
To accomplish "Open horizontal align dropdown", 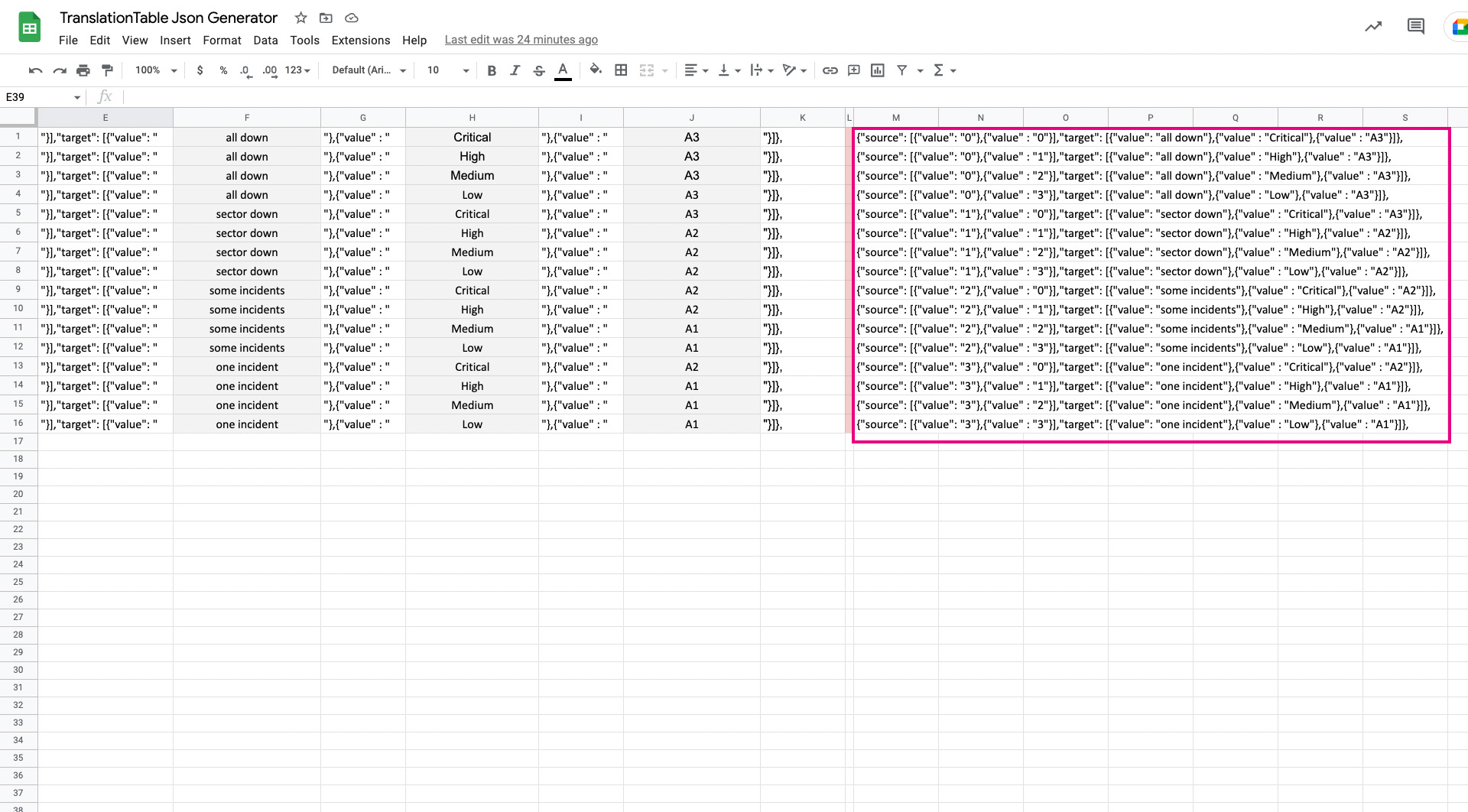I will [x=696, y=70].
